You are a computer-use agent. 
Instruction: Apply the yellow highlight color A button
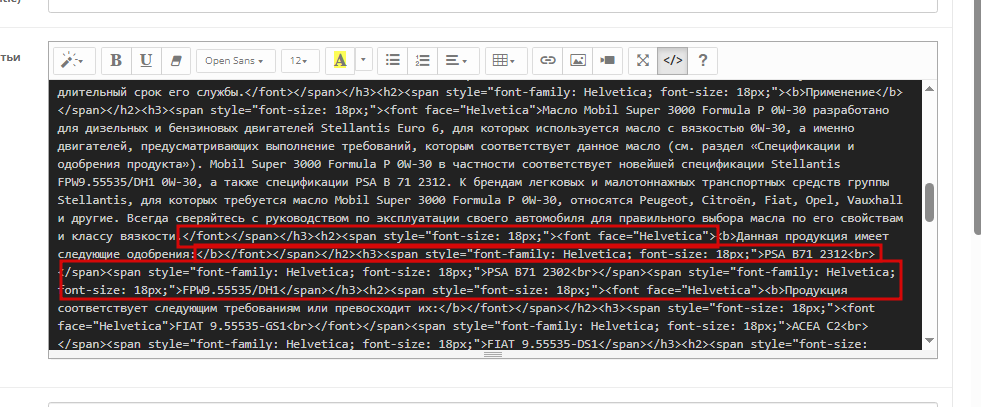340,61
